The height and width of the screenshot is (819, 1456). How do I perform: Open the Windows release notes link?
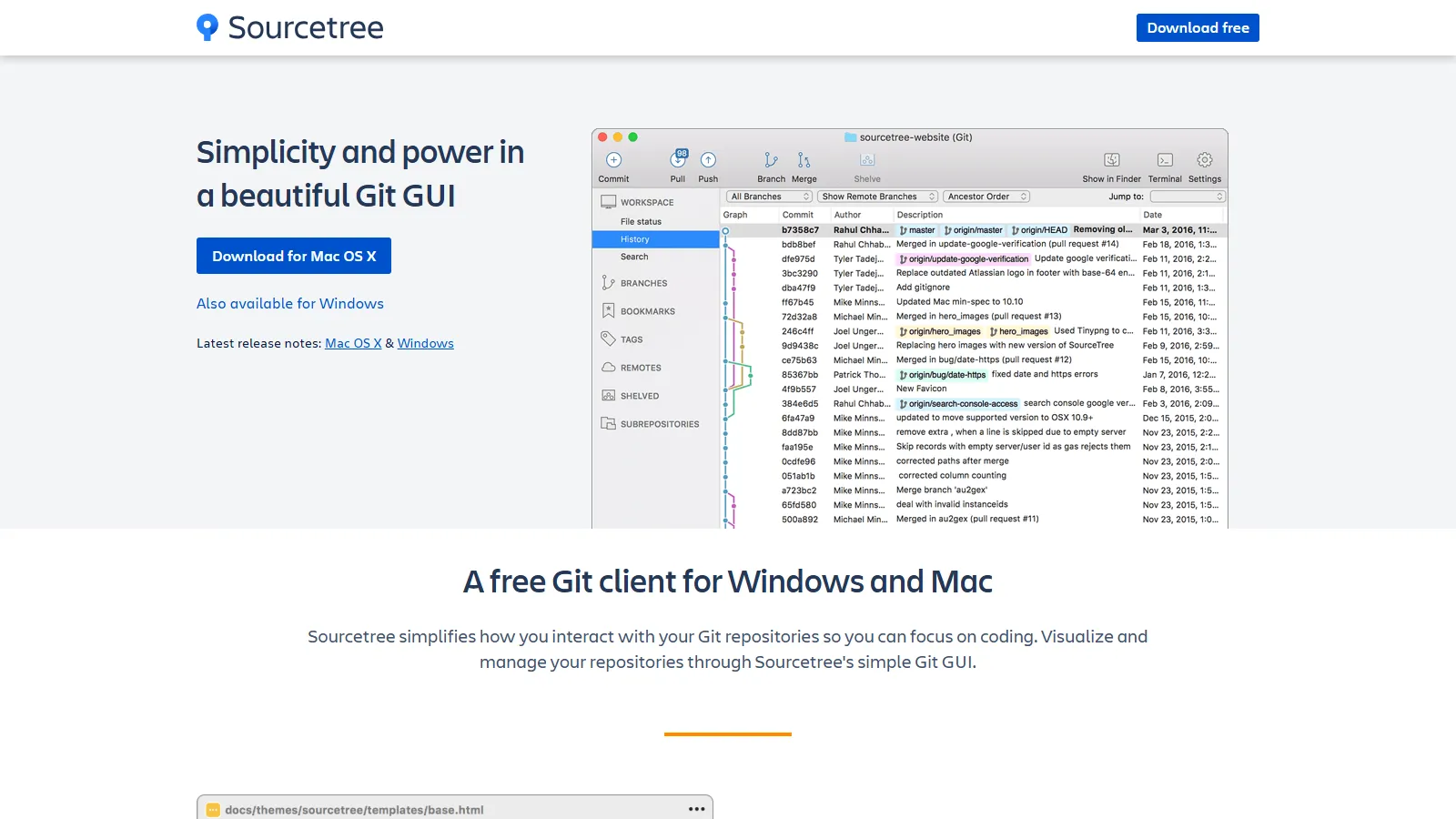[x=425, y=343]
